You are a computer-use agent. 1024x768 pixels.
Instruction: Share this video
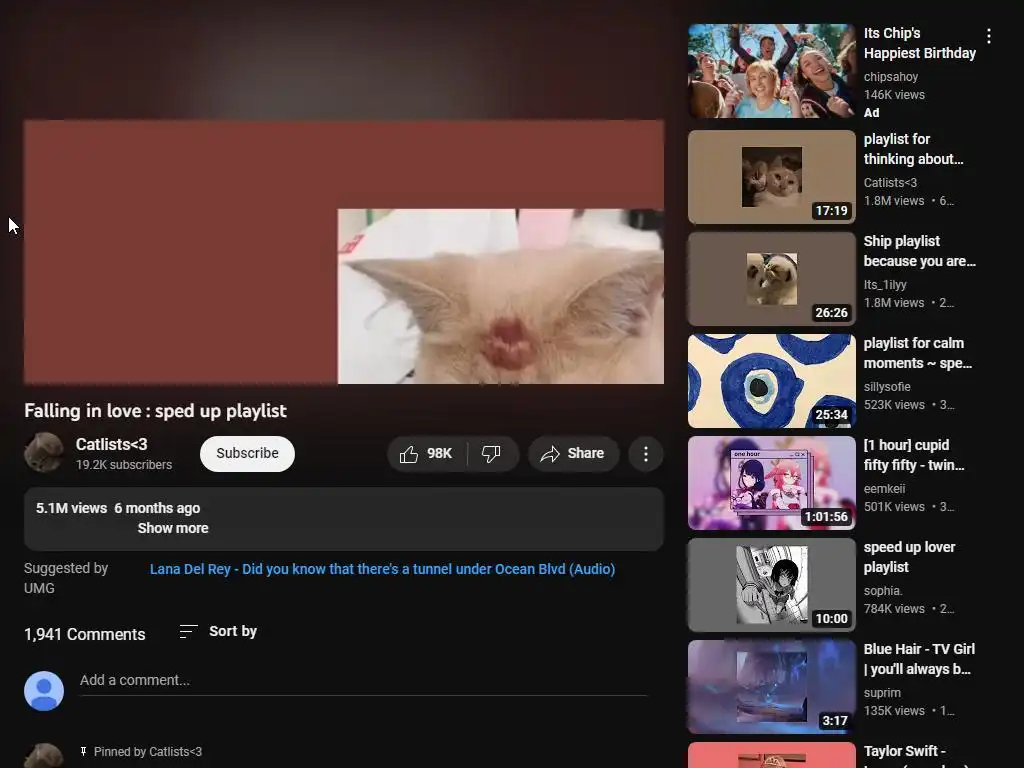click(x=573, y=454)
